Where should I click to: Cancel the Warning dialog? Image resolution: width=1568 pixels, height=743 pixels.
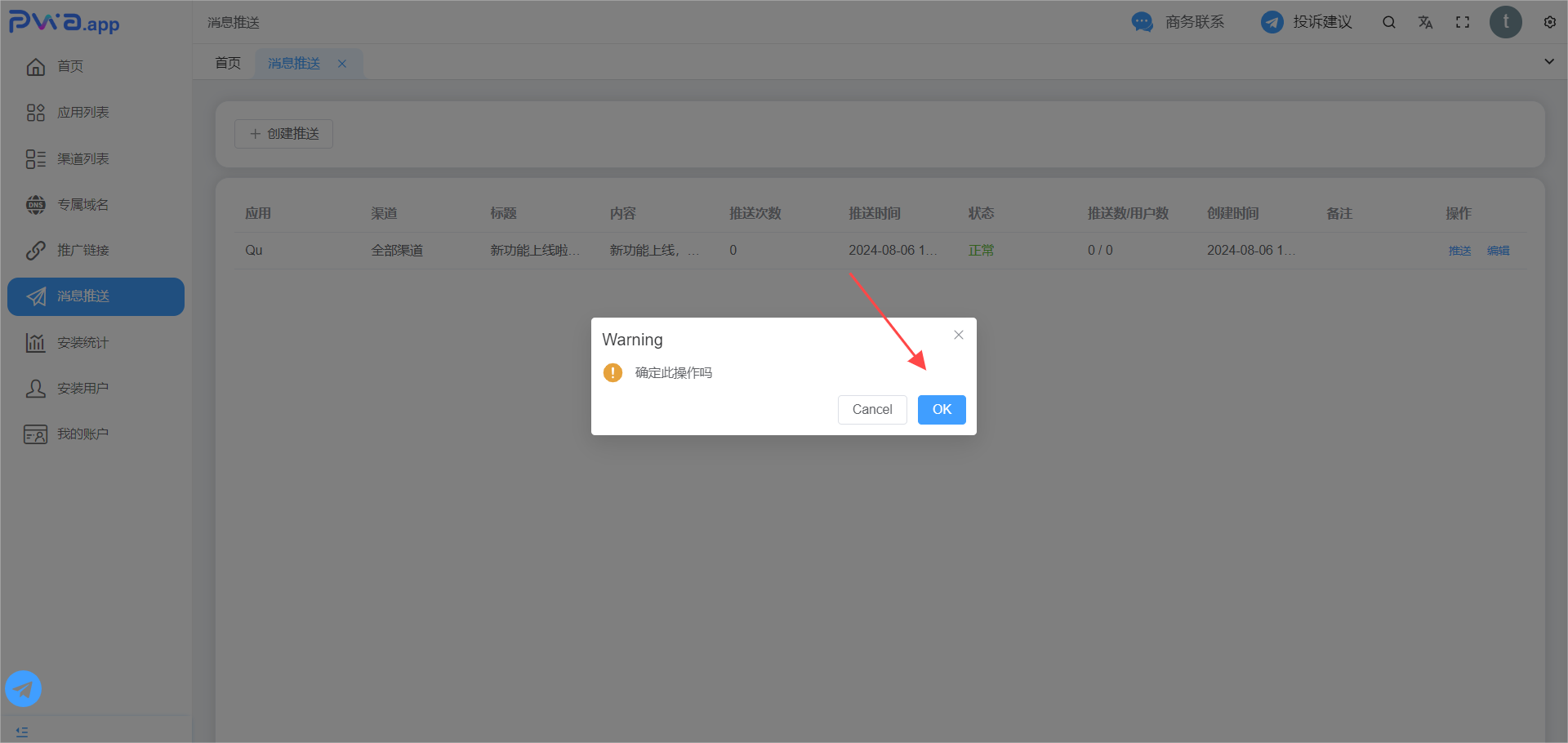click(871, 410)
